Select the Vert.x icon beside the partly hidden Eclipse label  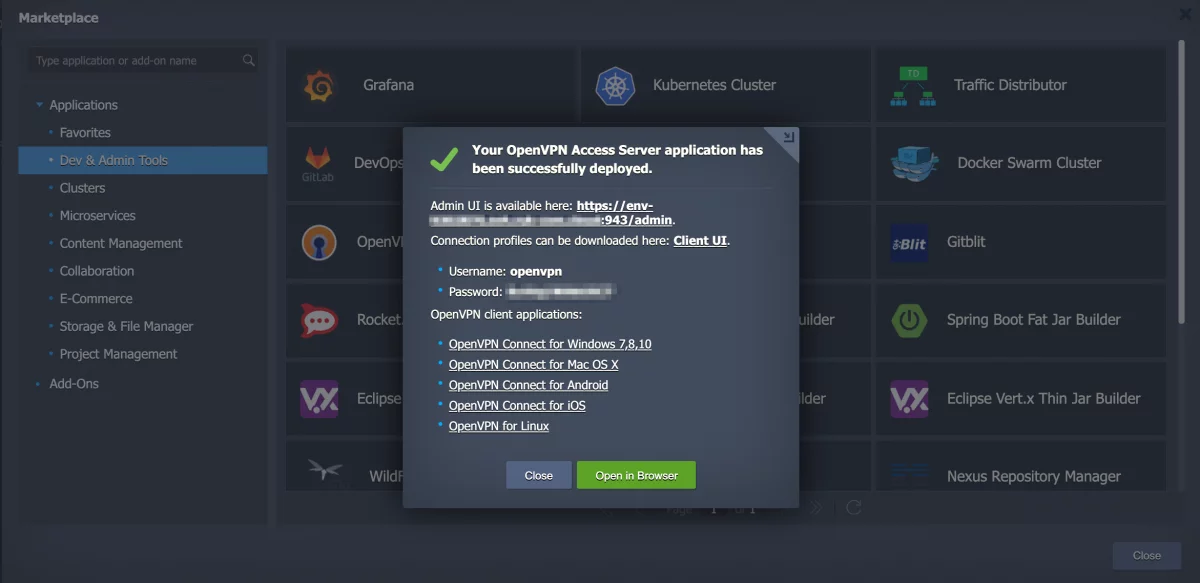point(319,398)
